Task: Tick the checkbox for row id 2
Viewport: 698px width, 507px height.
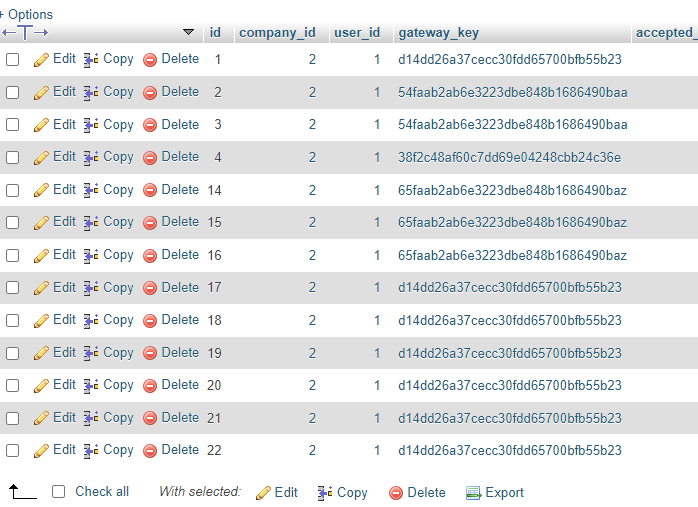Action: coord(12,92)
